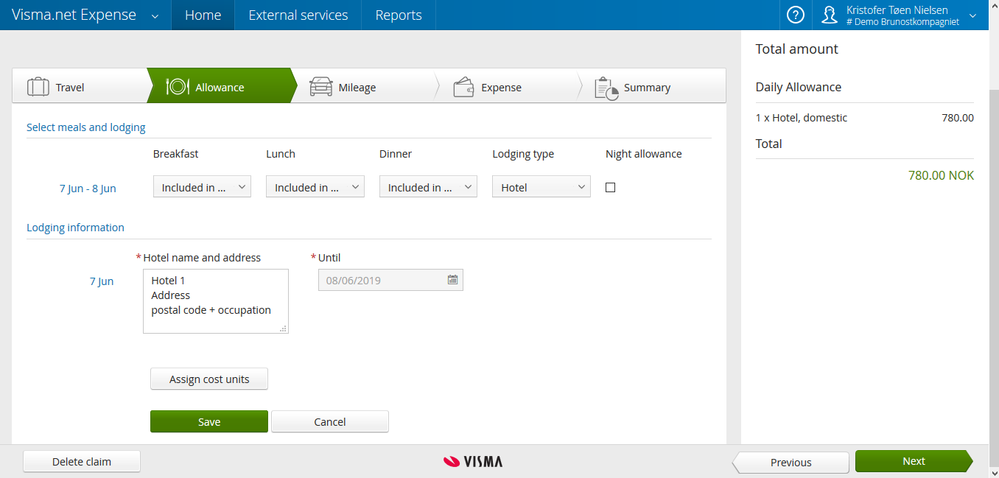Click the green Save button
The width and height of the screenshot is (999, 478).
[x=209, y=421]
